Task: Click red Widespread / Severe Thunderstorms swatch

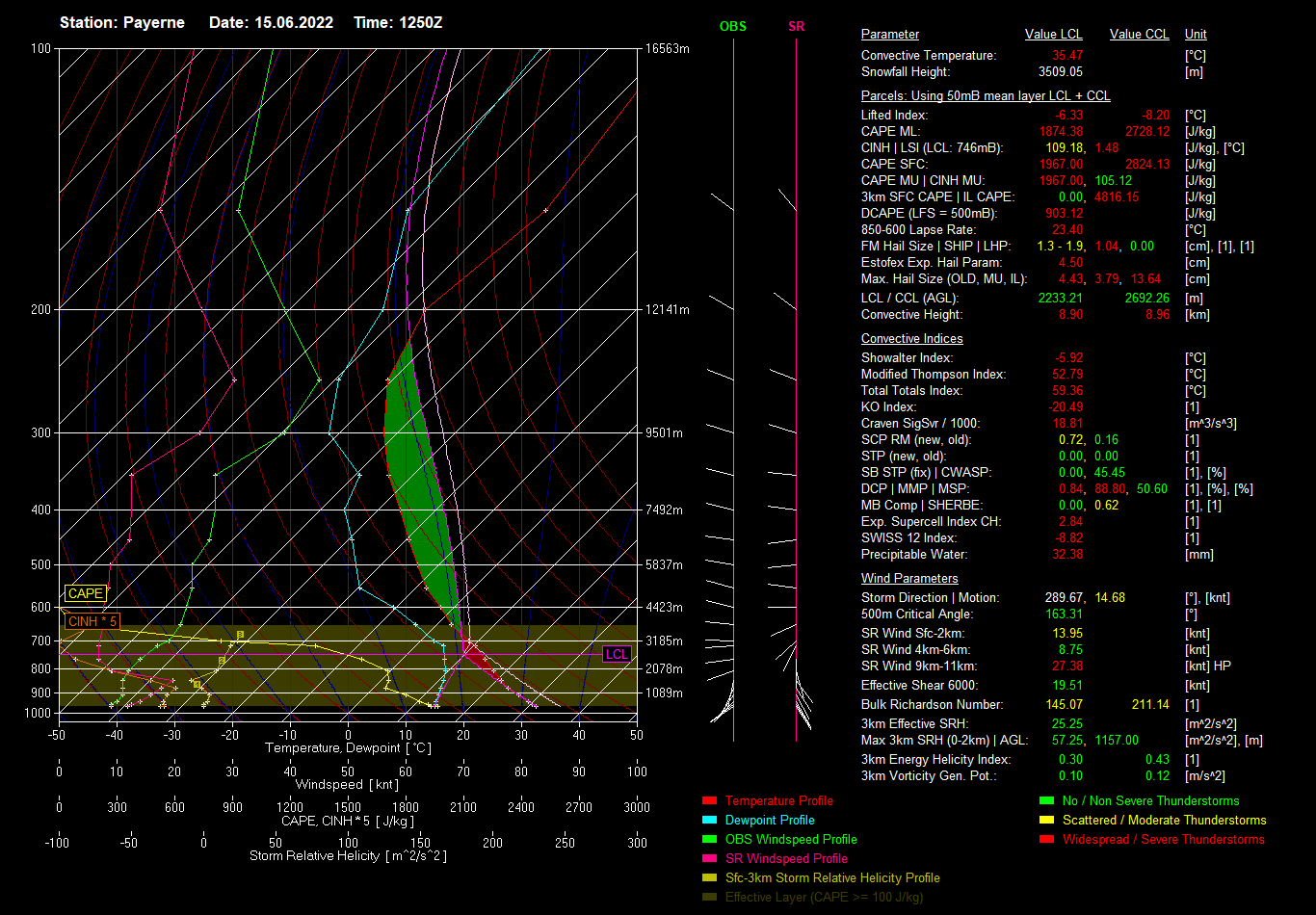Action: pos(1047,840)
